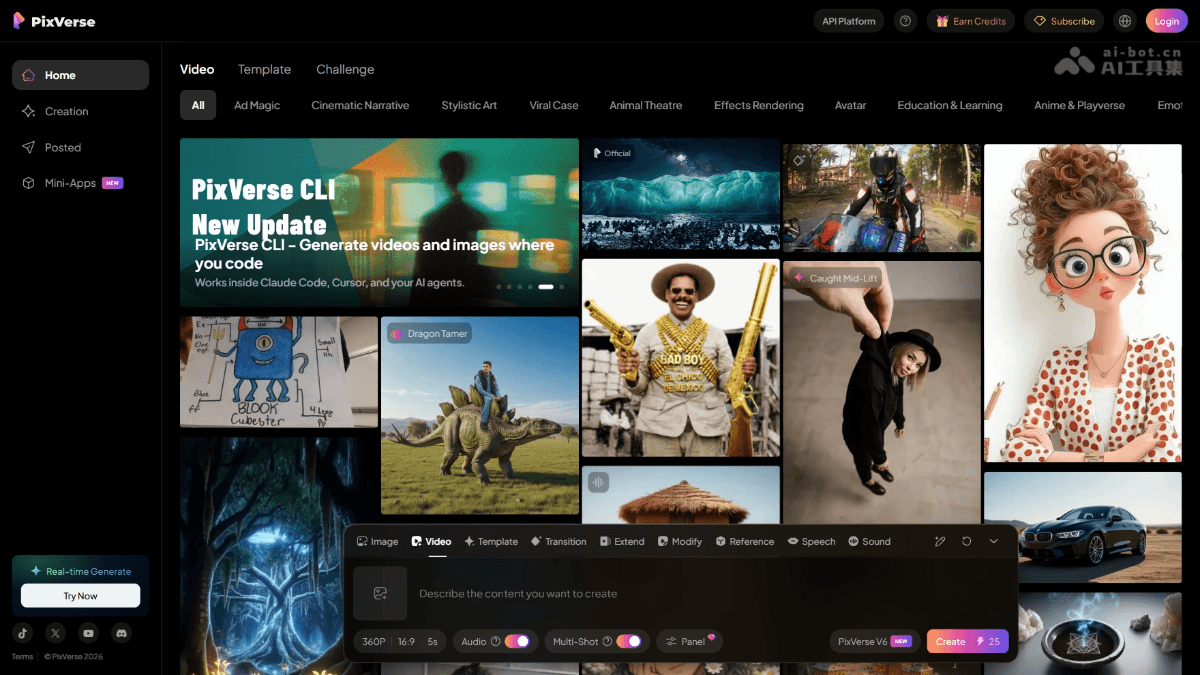Click the help icon next to Audio
Image resolution: width=1200 pixels, height=675 pixels.
496,642
